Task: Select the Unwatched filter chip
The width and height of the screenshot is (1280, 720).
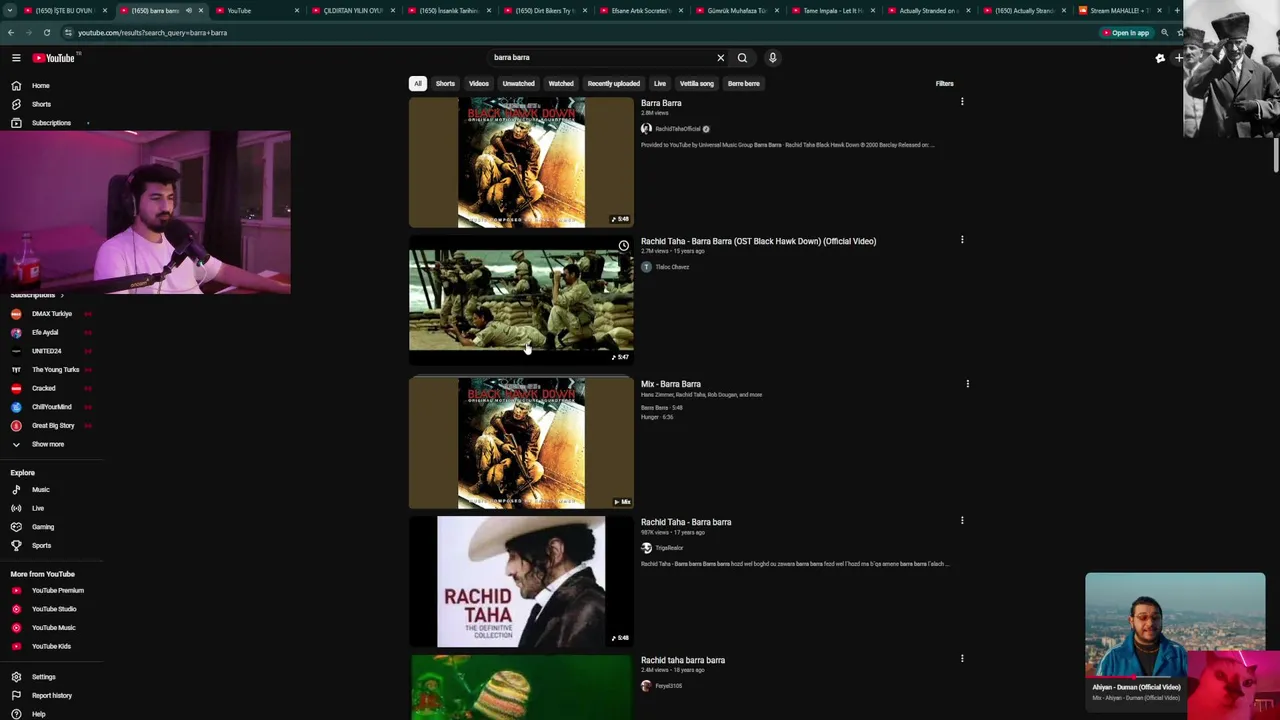Action: pyautogui.click(x=518, y=84)
